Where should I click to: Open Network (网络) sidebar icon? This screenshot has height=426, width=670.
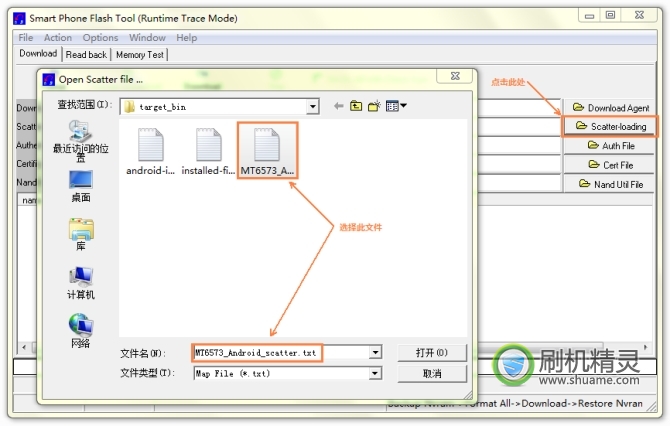pyautogui.click(x=80, y=331)
